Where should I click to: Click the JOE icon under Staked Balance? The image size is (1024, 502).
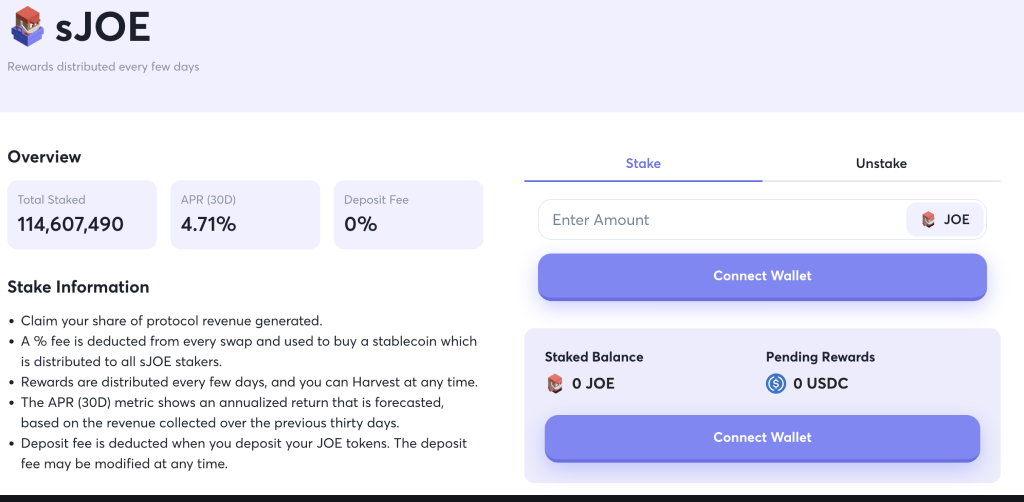coord(554,383)
